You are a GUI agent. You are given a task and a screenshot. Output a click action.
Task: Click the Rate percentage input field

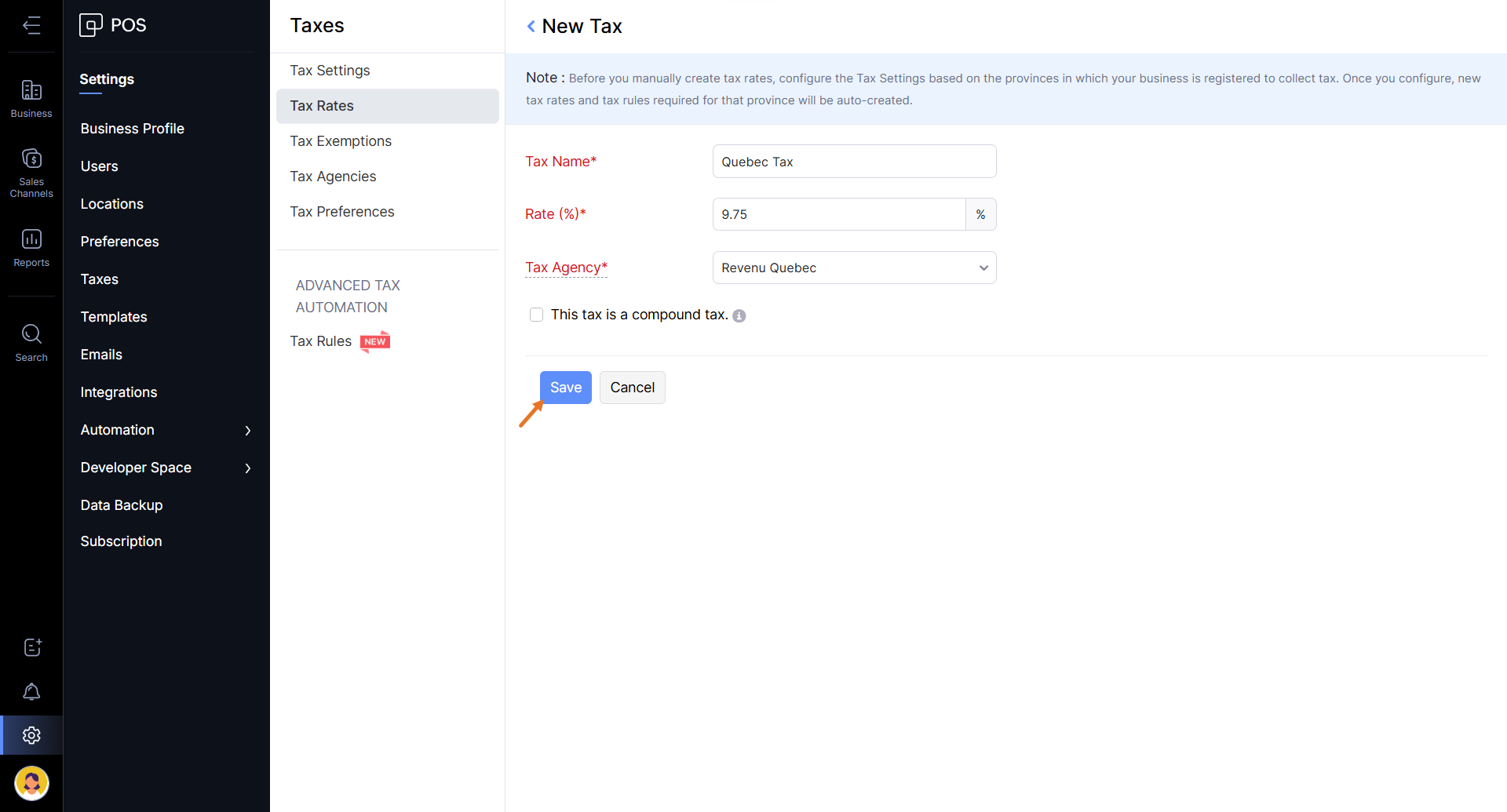point(838,214)
